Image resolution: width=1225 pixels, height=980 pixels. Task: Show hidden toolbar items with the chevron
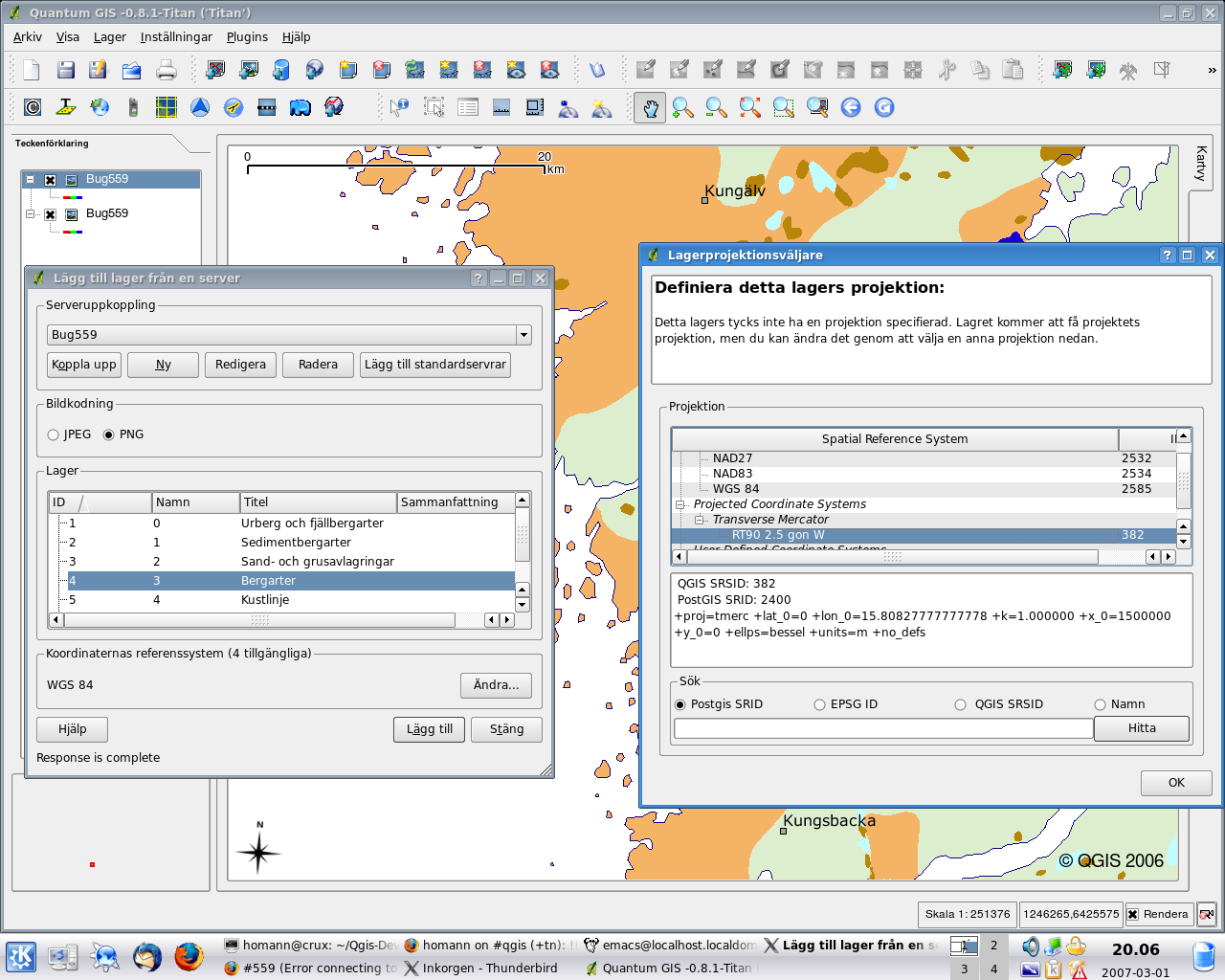click(1212, 70)
